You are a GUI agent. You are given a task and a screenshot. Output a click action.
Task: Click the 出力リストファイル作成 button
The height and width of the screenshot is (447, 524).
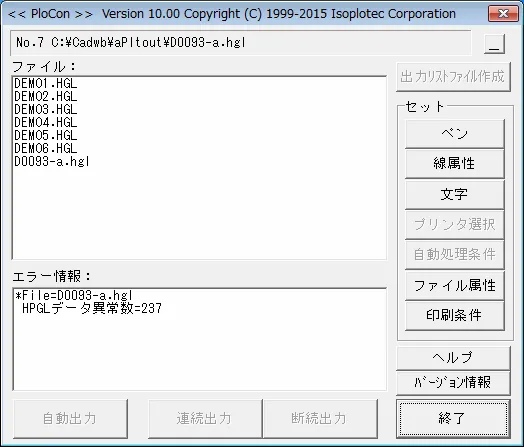[453, 77]
